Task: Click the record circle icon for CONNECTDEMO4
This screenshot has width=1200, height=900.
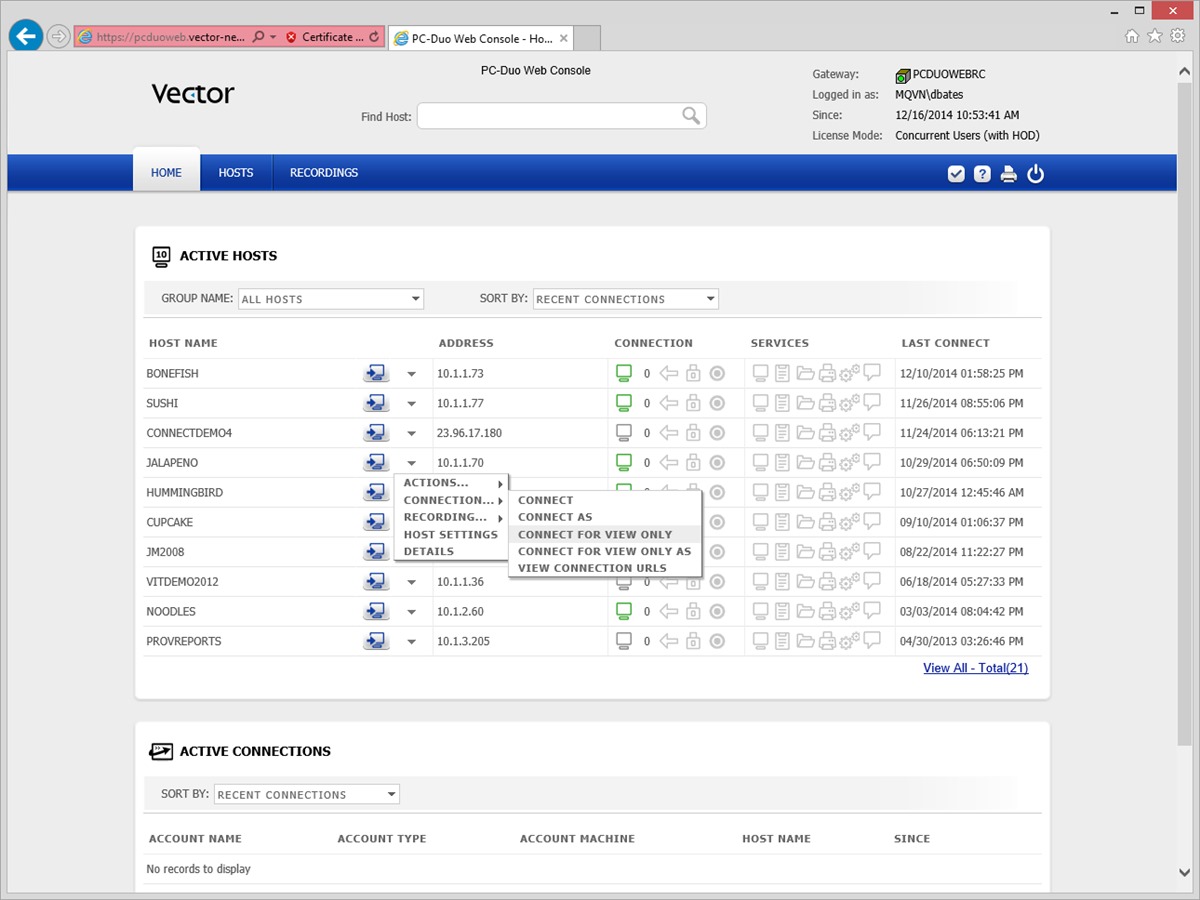Action: (x=717, y=433)
